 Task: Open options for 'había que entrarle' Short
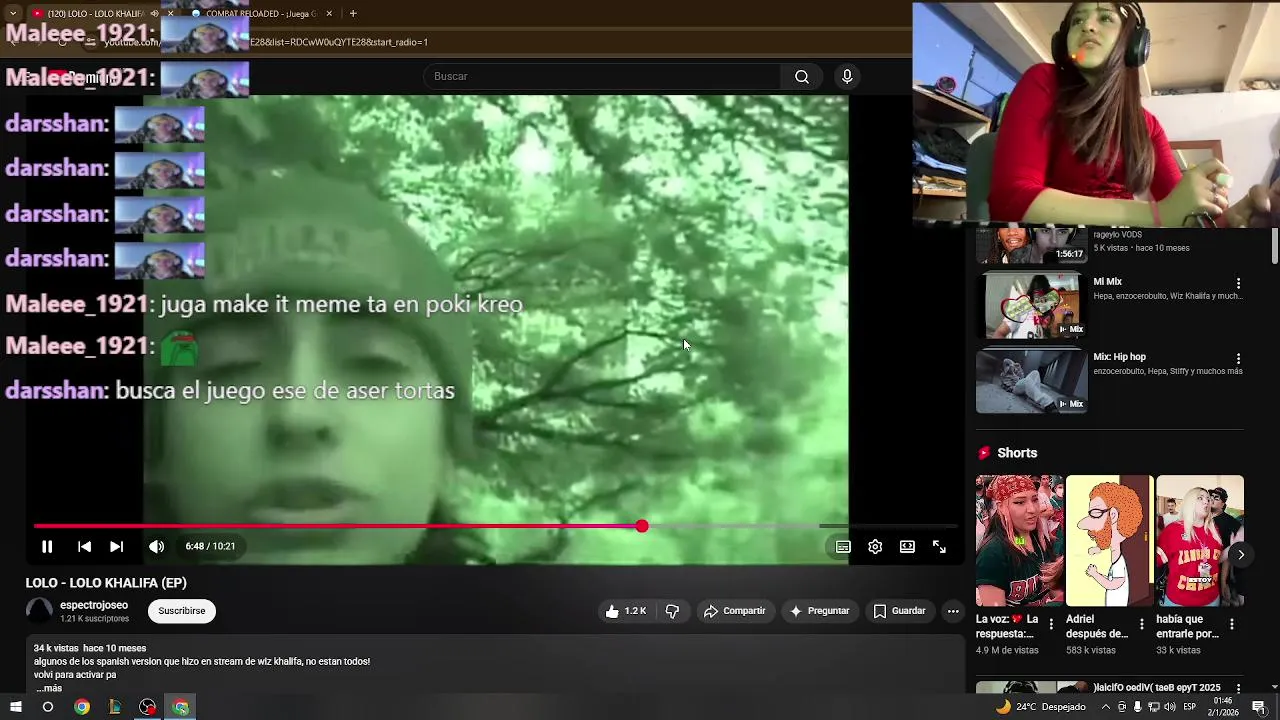pos(1231,624)
